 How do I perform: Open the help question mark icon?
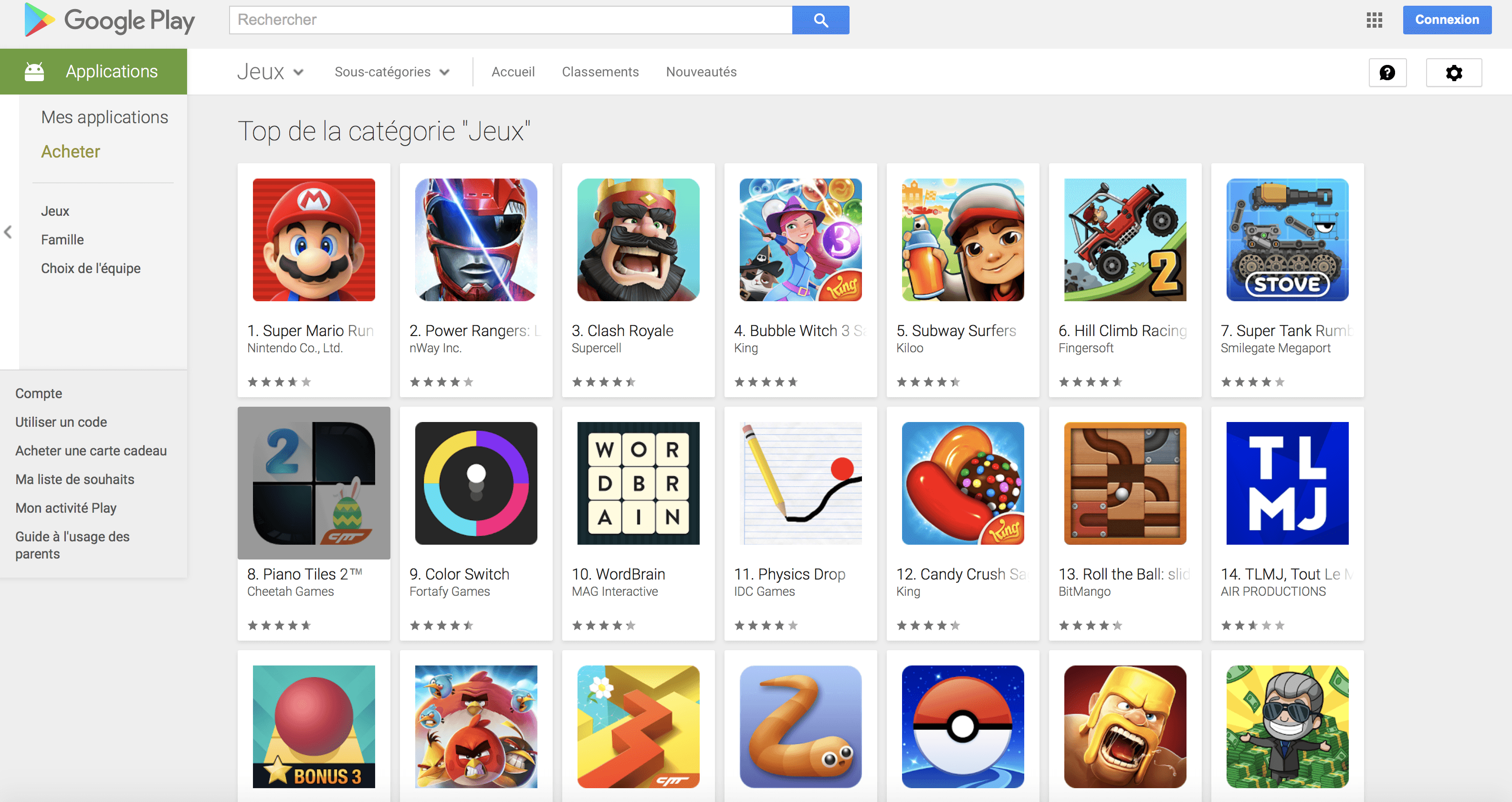click(x=1387, y=72)
